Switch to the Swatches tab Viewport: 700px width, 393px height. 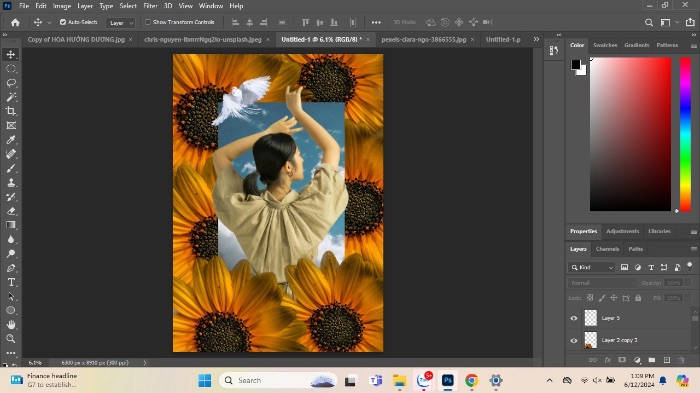coord(605,45)
